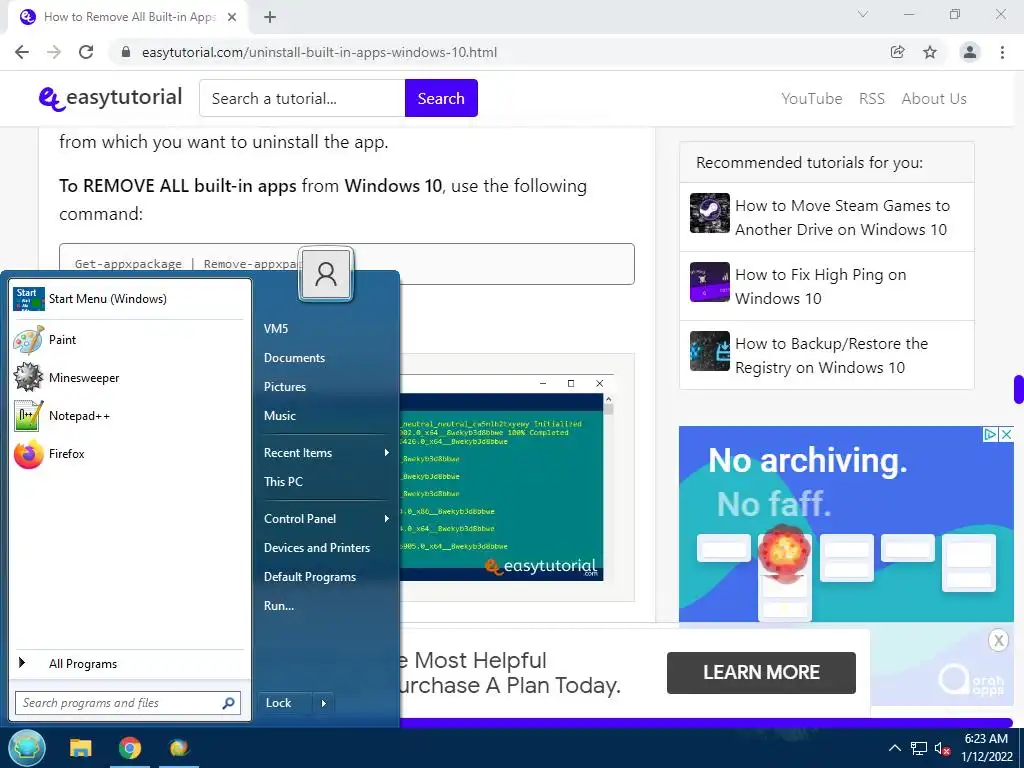Viewport: 1024px width, 768px height.
Task: Click the Chrome address bar URL
Action: tap(319, 52)
